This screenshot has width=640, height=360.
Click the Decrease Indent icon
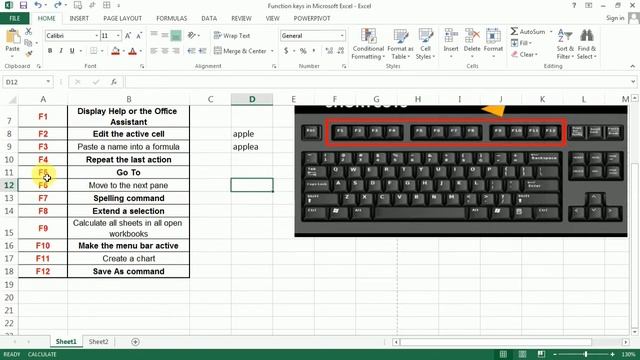point(191,51)
